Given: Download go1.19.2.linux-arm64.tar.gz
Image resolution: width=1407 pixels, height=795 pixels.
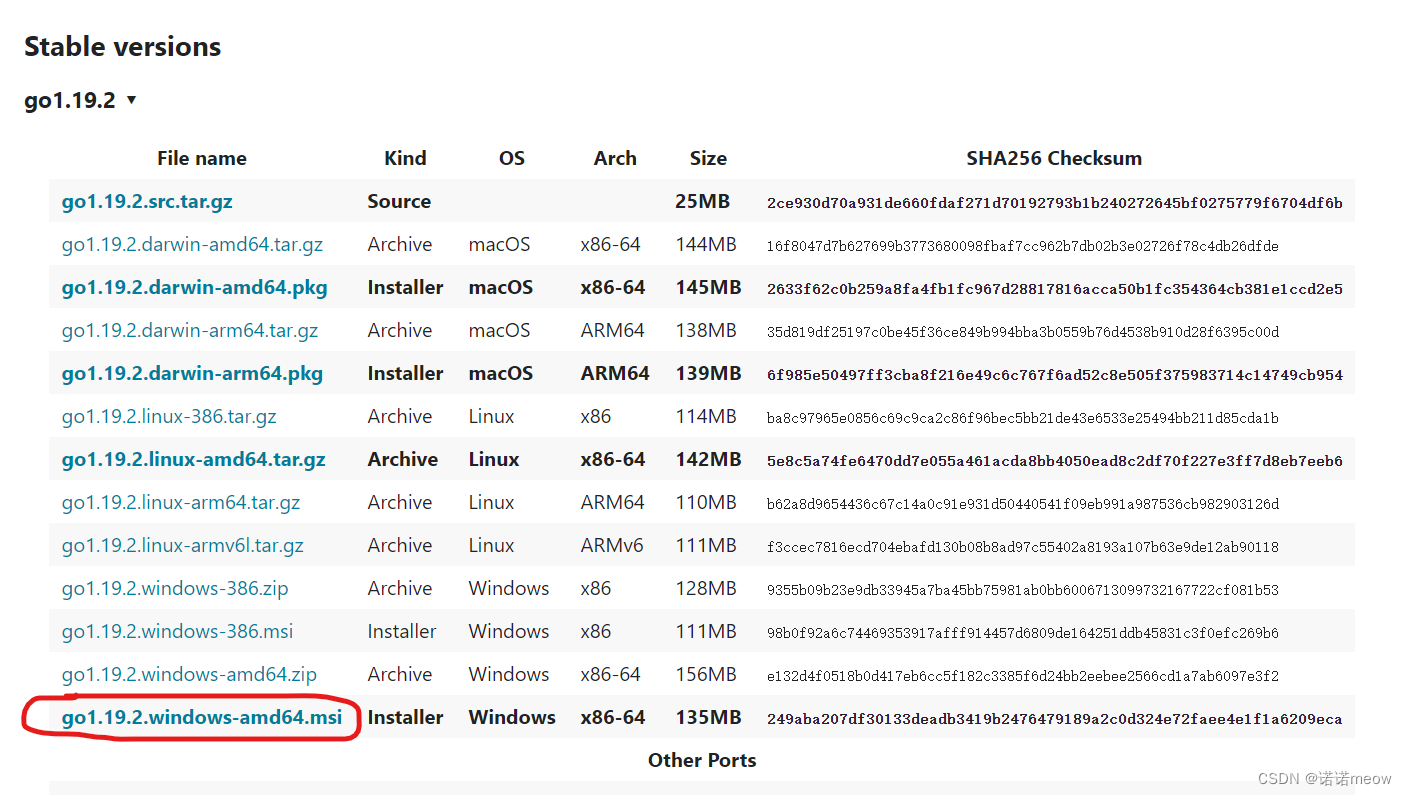Looking at the screenshot, I should (181, 502).
